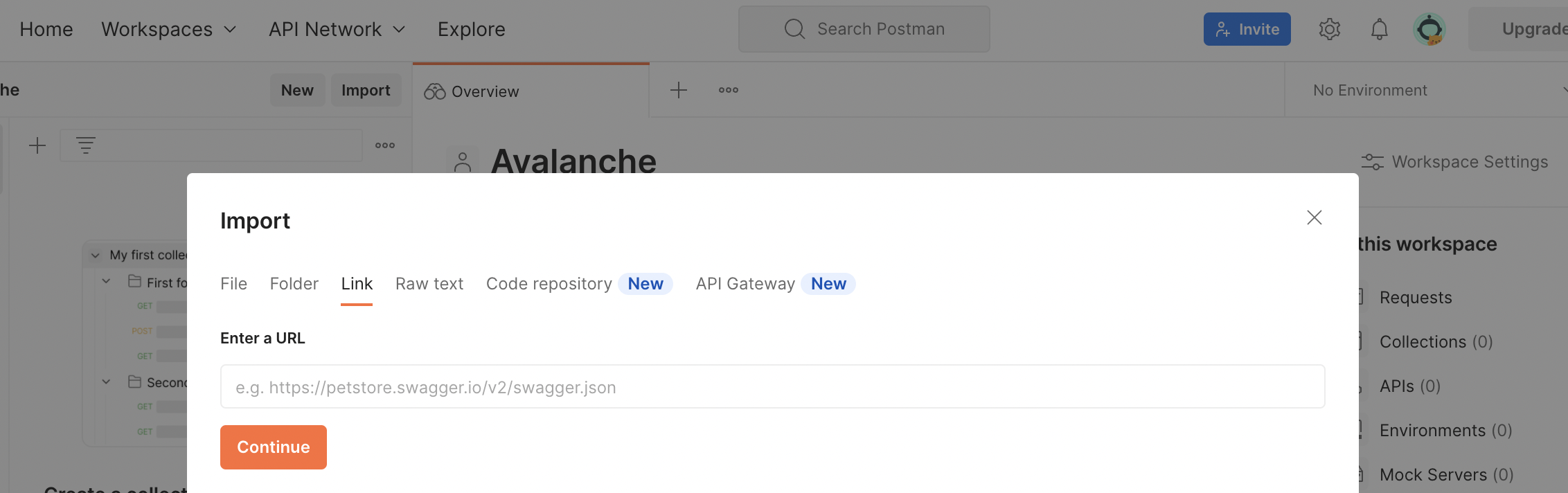The width and height of the screenshot is (1568, 493).
Task: Open the settings gear icon
Action: pos(1329,29)
